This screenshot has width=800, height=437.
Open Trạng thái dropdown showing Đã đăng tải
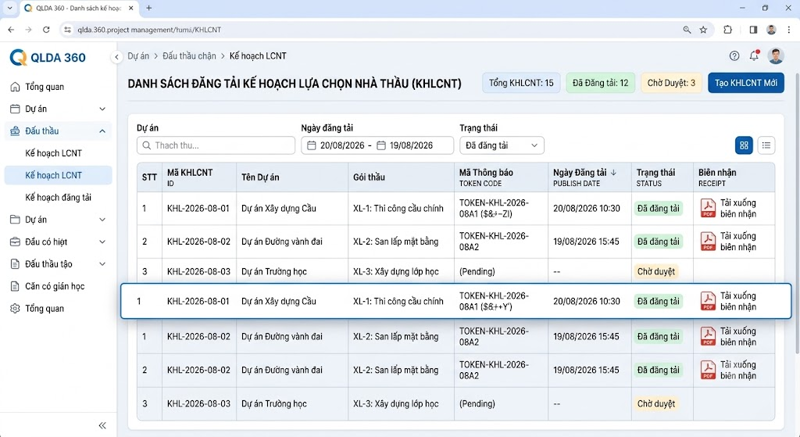[502, 145]
